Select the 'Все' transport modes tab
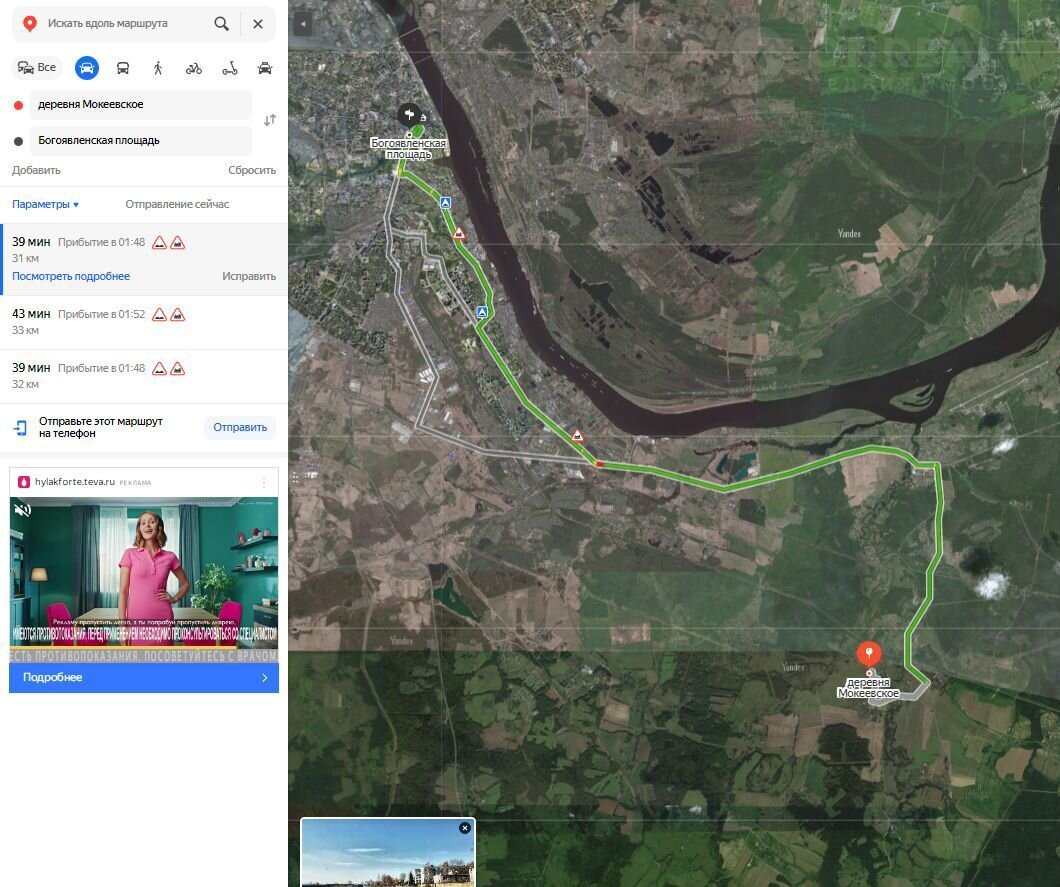1060x887 pixels. tap(37, 68)
